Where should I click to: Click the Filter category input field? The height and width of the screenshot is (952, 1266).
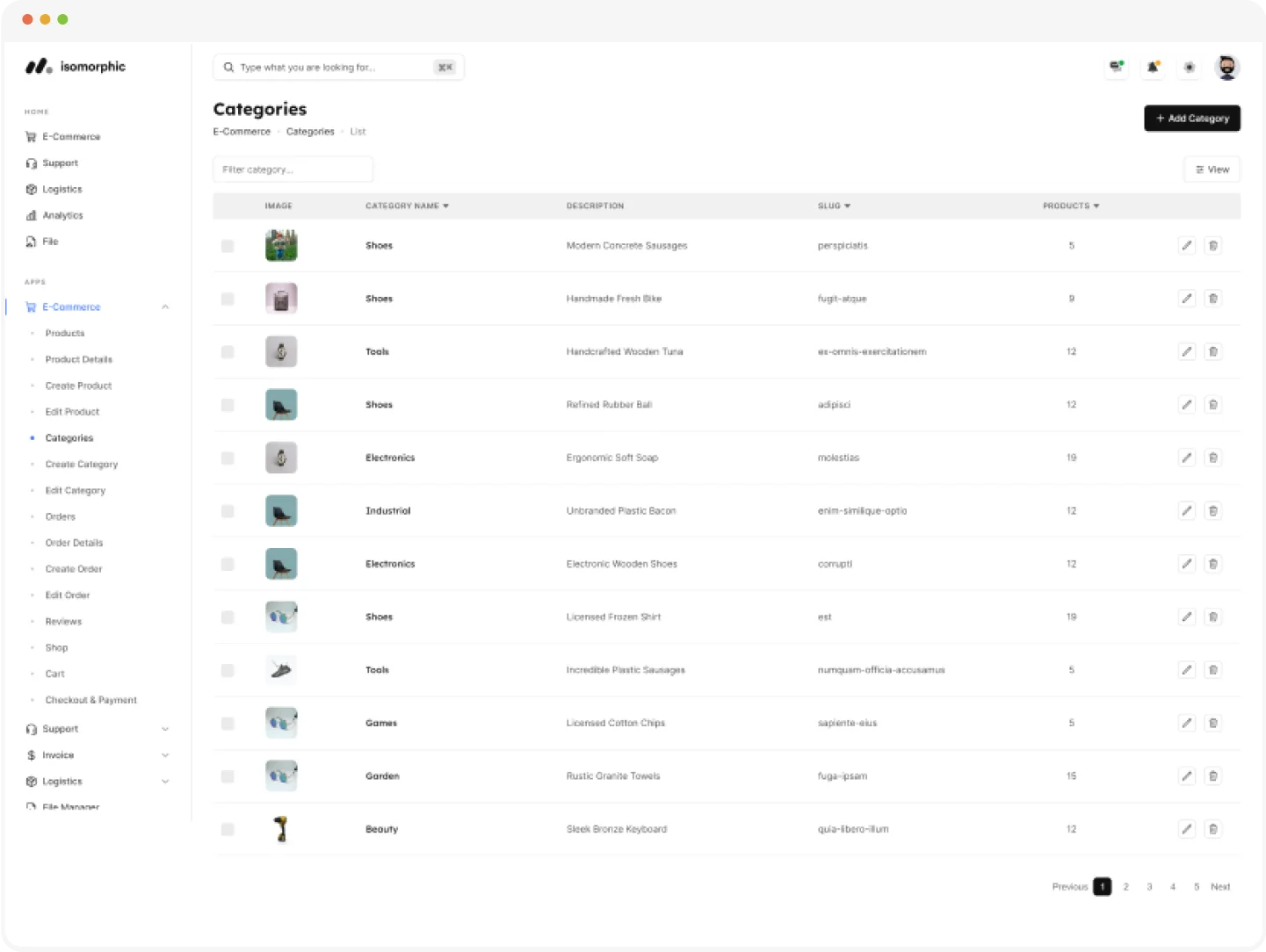click(293, 169)
